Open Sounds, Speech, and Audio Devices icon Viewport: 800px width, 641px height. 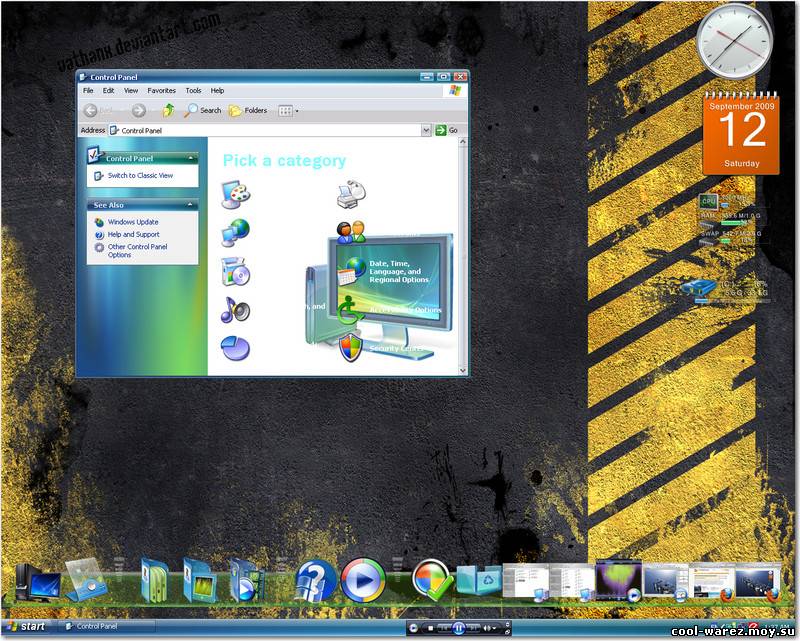click(x=235, y=310)
